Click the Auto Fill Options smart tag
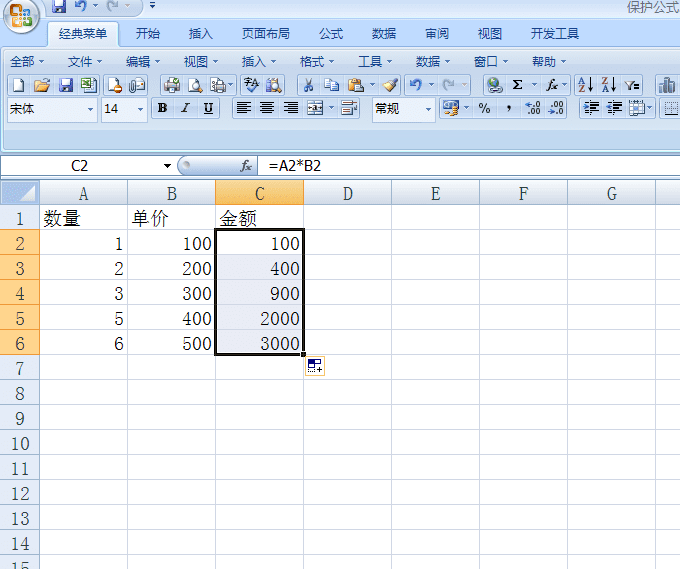 click(315, 366)
